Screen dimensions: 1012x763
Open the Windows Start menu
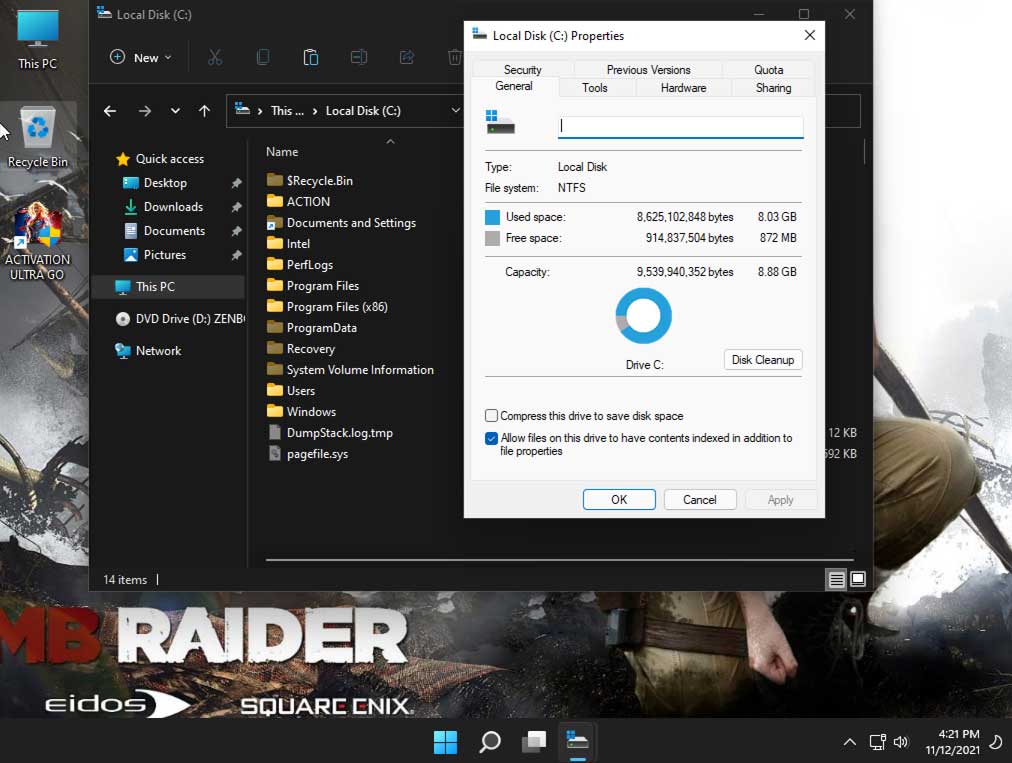click(x=445, y=742)
